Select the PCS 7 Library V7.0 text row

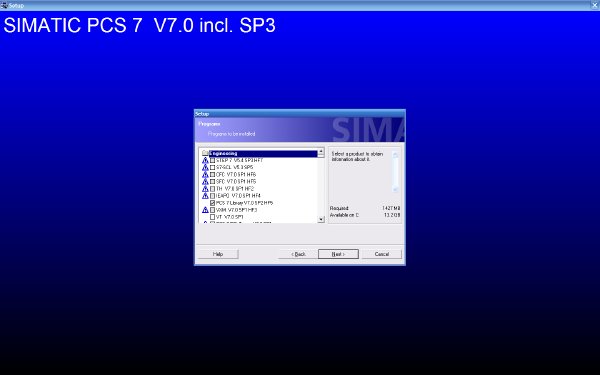(x=245, y=203)
